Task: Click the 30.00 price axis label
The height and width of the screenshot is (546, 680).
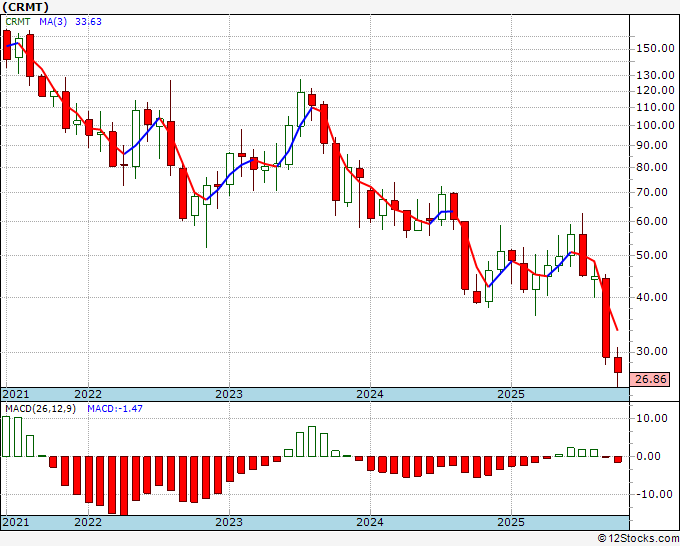Action: (652, 351)
